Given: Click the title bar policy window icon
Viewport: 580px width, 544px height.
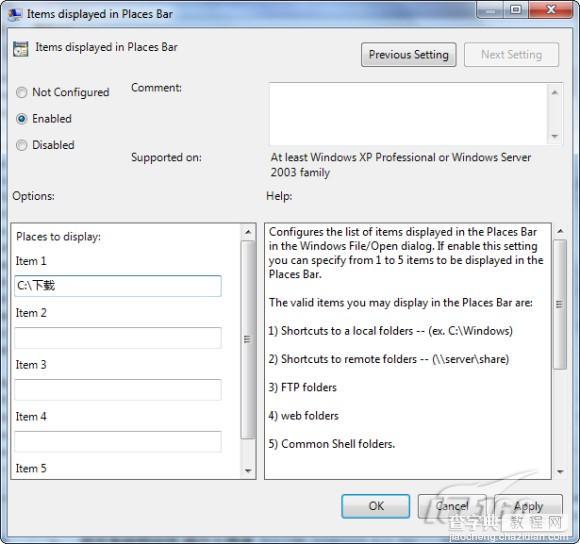Looking at the screenshot, I should point(14,14).
